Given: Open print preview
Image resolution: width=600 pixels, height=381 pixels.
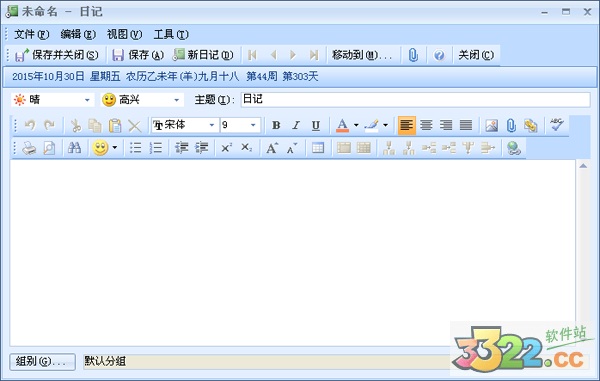Looking at the screenshot, I should pos(49,148).
